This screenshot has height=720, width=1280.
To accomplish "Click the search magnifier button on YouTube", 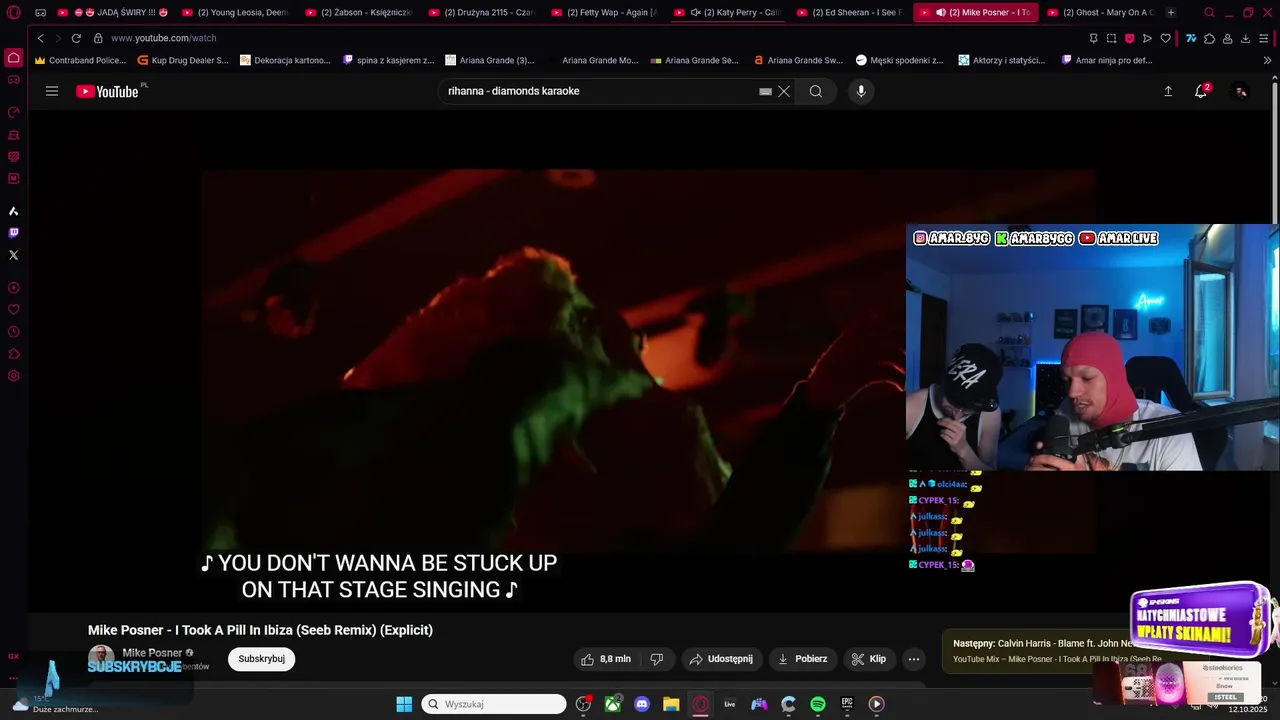I will pos(816,91).
